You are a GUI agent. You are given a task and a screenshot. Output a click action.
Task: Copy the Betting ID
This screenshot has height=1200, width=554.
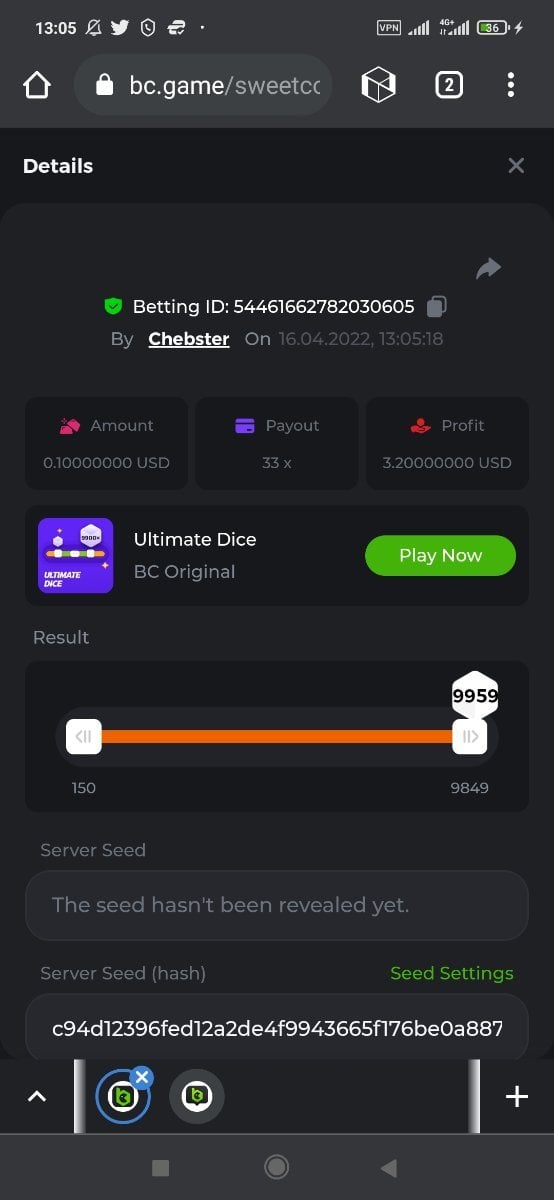coord(436,306)
